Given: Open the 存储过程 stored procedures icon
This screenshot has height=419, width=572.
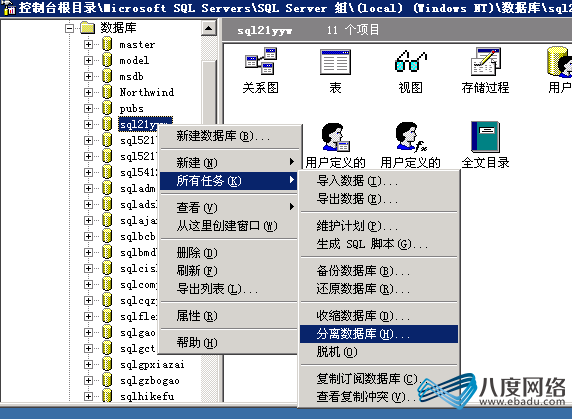Looking at the screenshot, I should 485,61.
